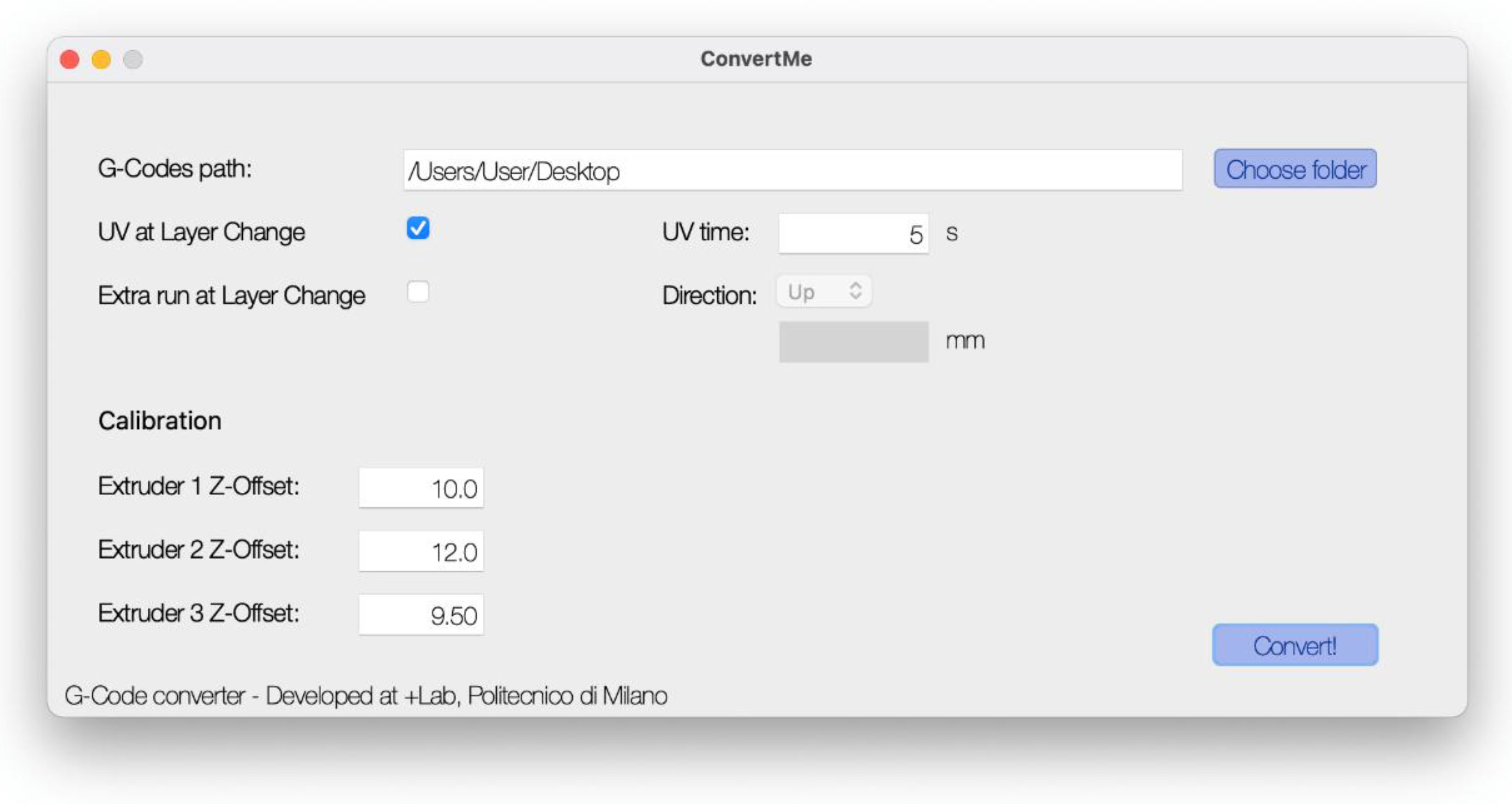Close the ConvertMe window with red button
Viewport: 1512px width, 804px height.
click(x=70, y=59)
